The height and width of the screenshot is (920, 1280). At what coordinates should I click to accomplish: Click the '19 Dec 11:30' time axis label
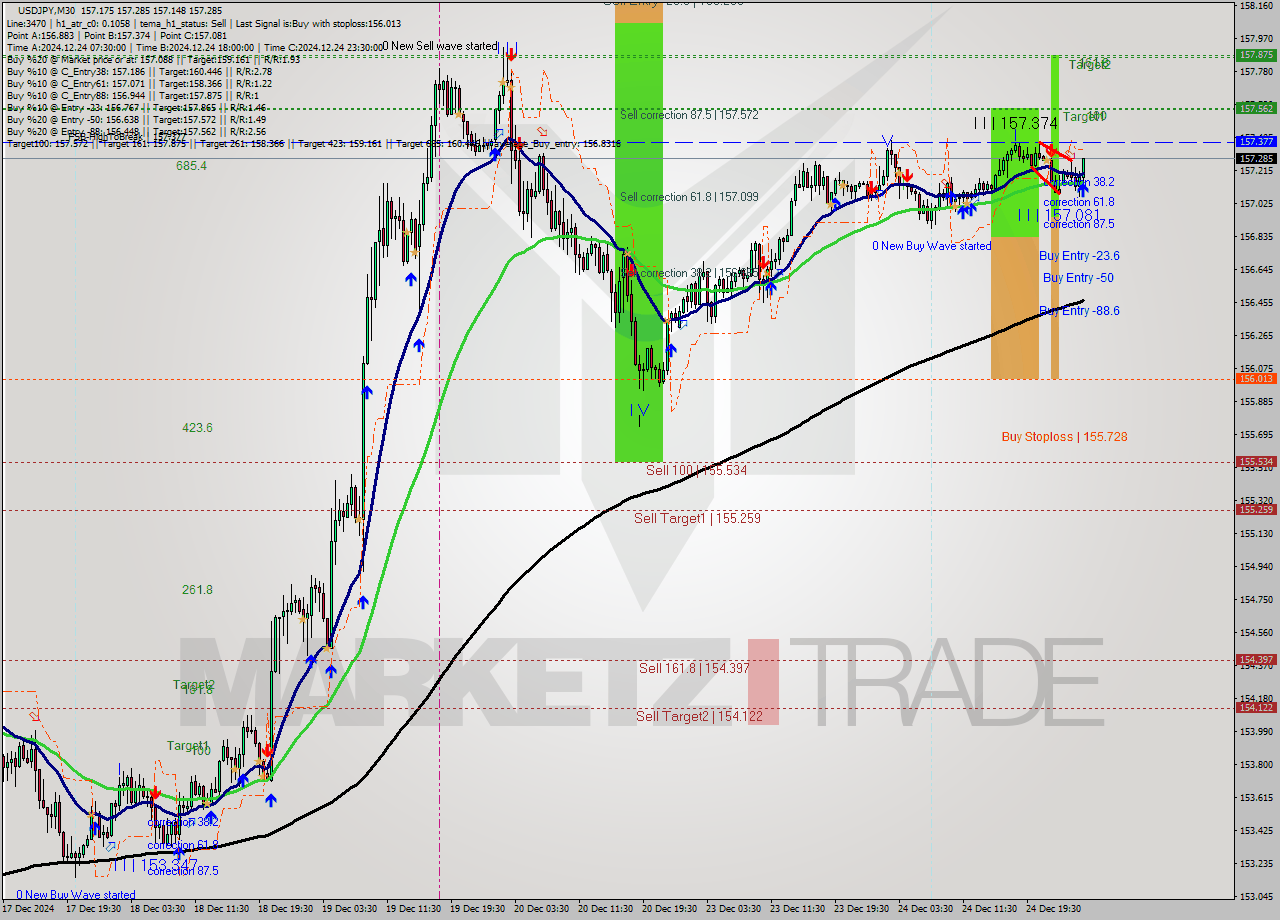click(412, 909)
